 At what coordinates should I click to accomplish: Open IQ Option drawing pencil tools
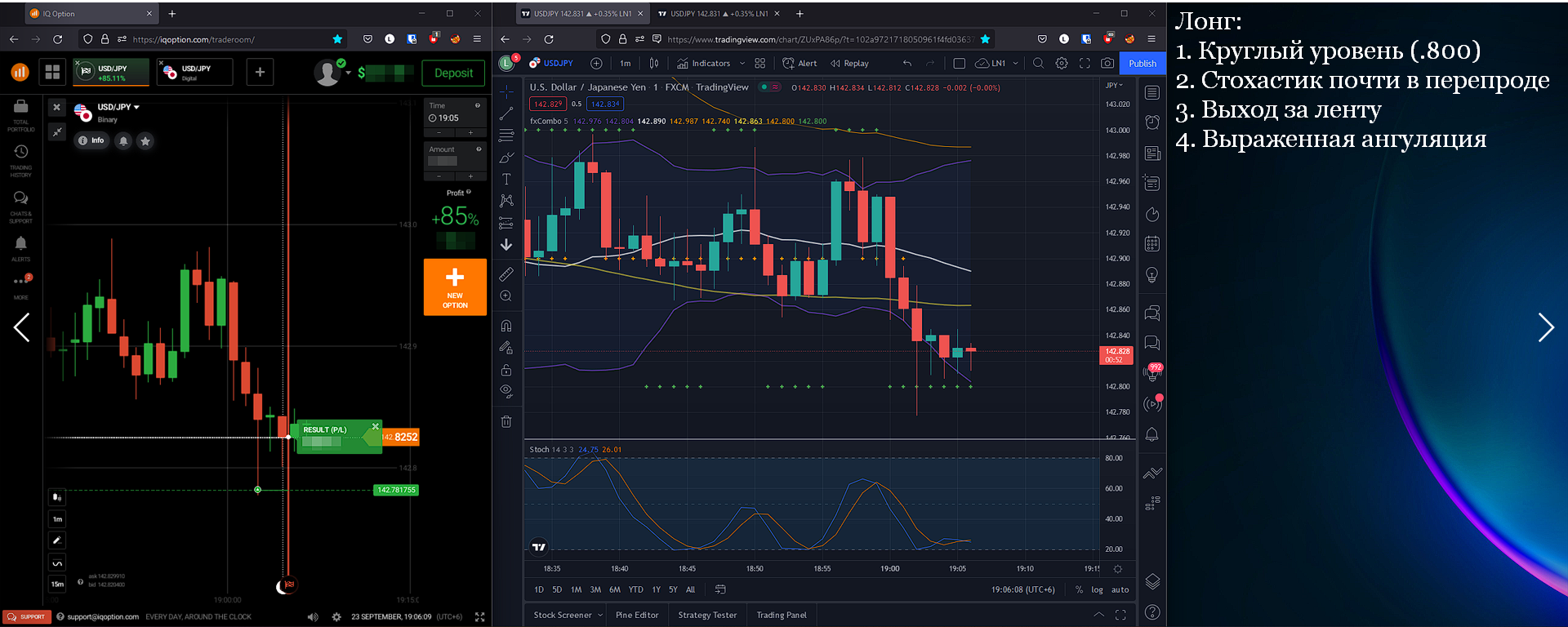tap(57, 540)
